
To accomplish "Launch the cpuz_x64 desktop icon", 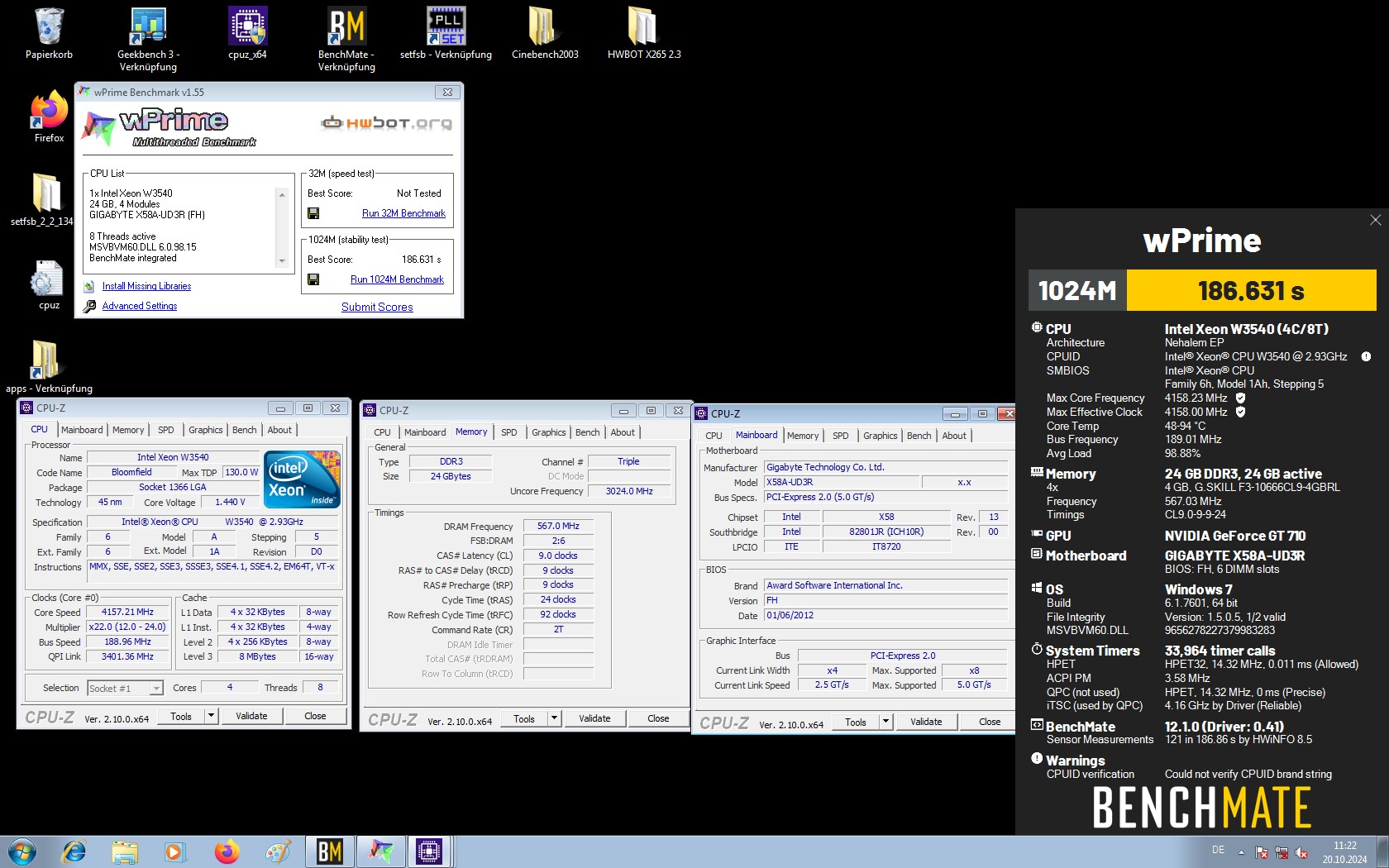I will coord(247,26).
